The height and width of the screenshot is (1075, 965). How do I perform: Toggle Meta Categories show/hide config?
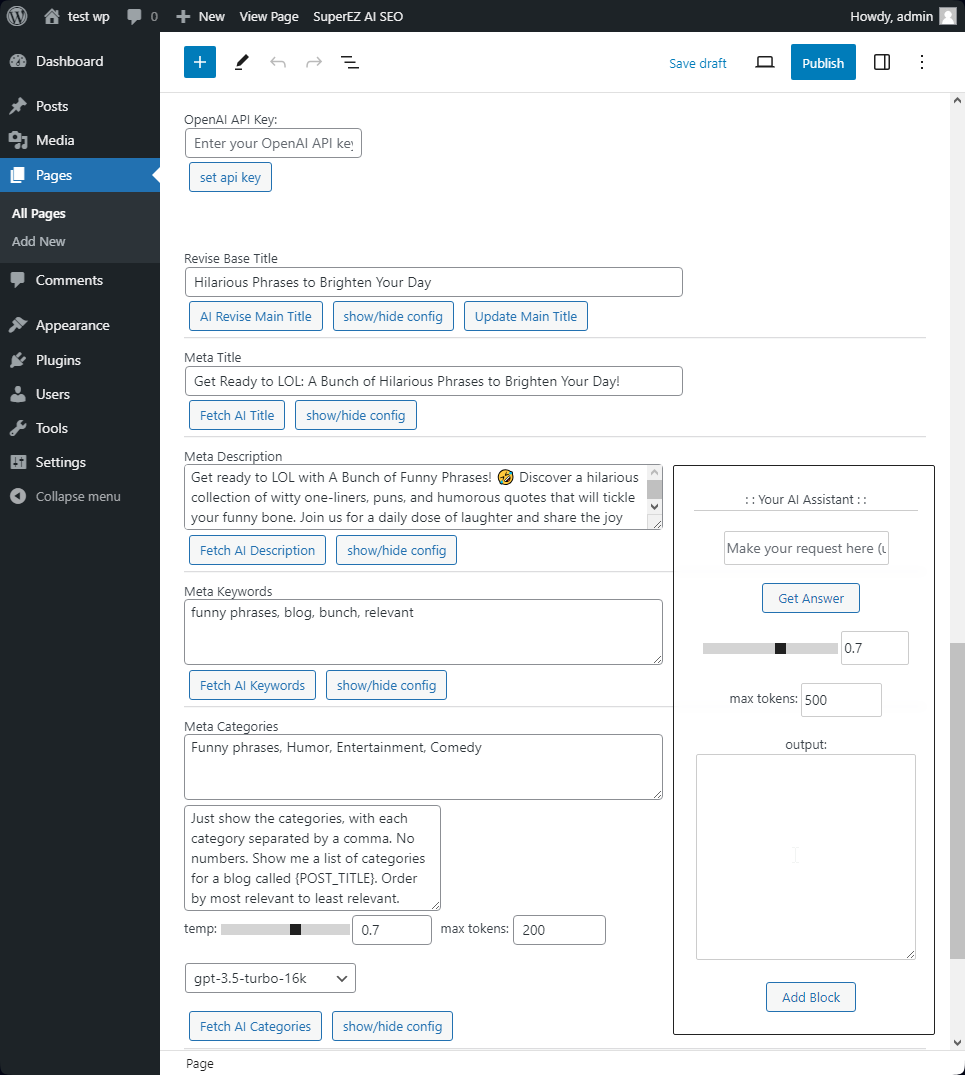coord(393,1026)
